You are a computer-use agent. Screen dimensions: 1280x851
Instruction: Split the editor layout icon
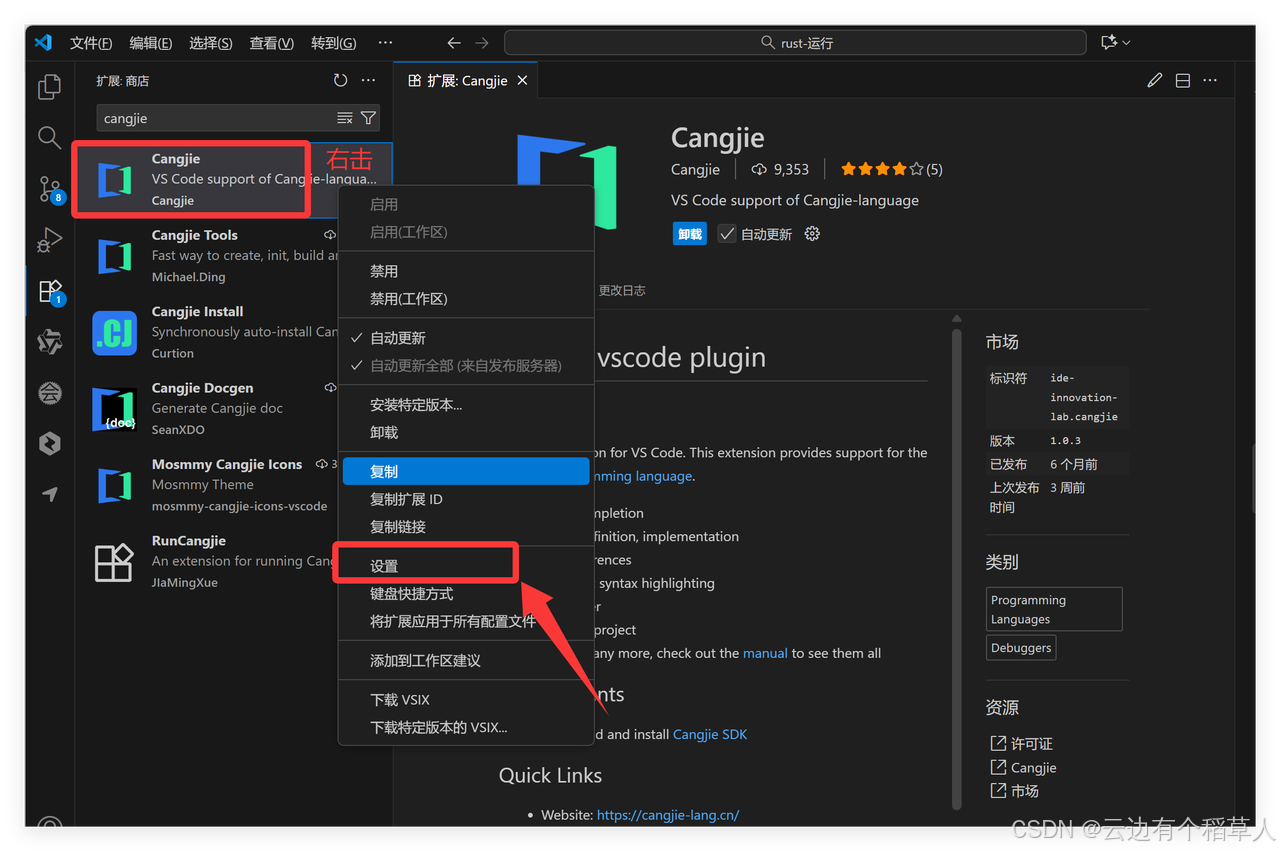(x=1183, y=81)
